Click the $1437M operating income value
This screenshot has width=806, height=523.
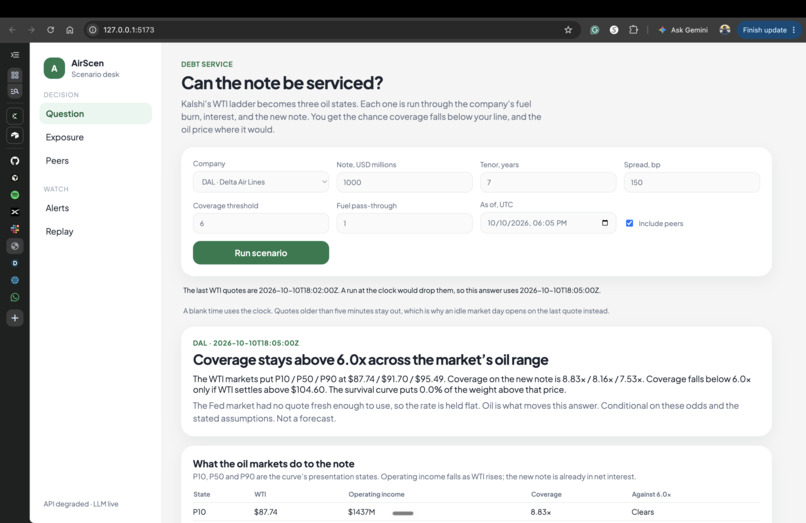click(x=361, y=512)
